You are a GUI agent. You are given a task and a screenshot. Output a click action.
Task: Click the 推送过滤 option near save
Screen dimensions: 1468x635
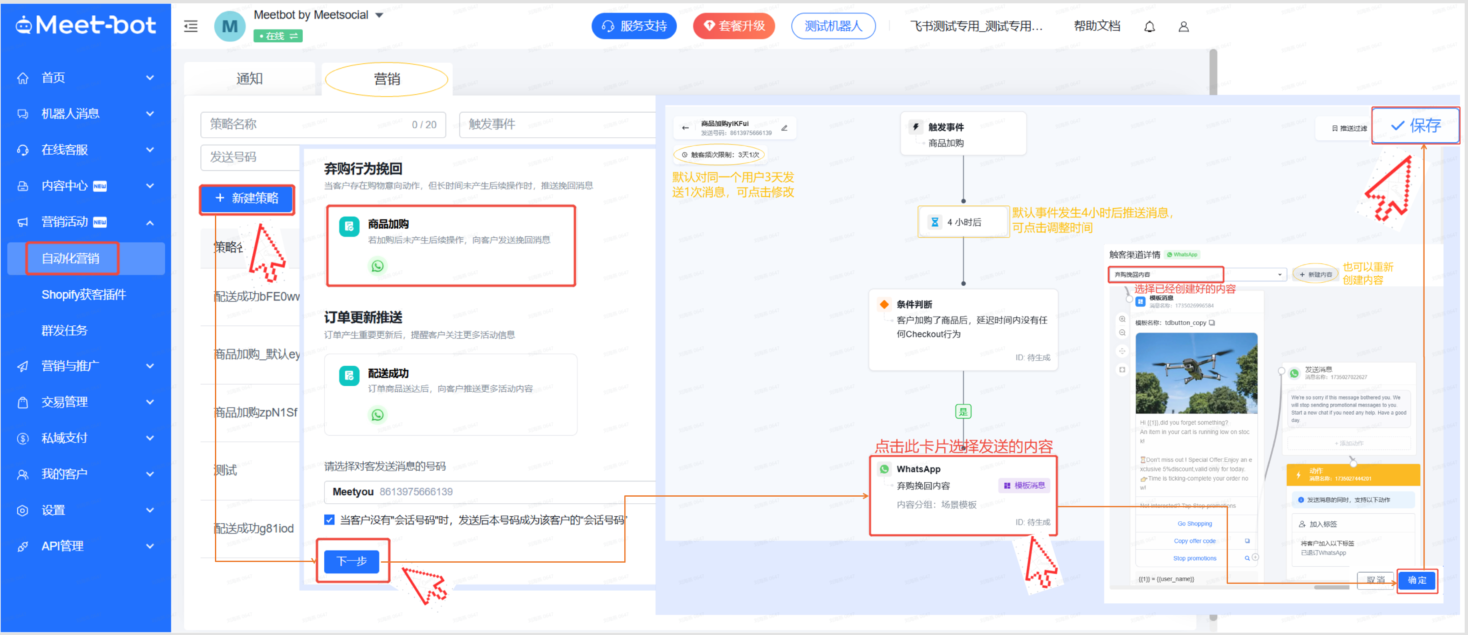[x=1349, y=127]
